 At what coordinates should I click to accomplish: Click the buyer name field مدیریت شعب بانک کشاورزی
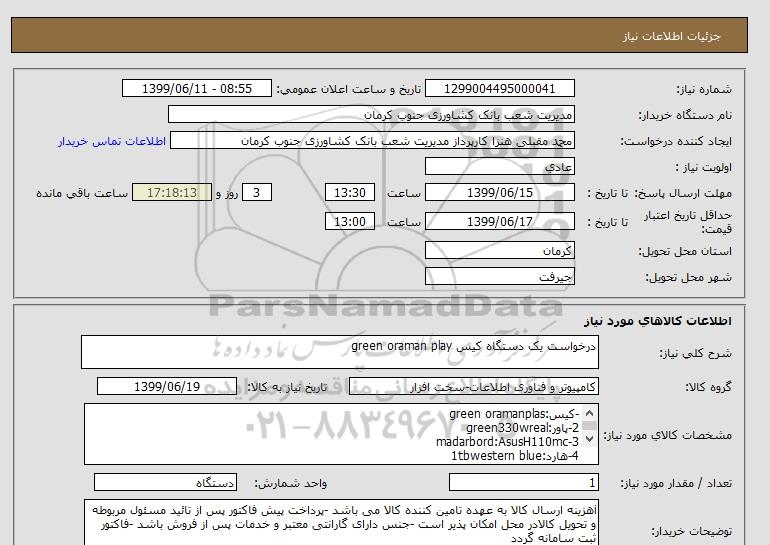[x=371, y=114]
